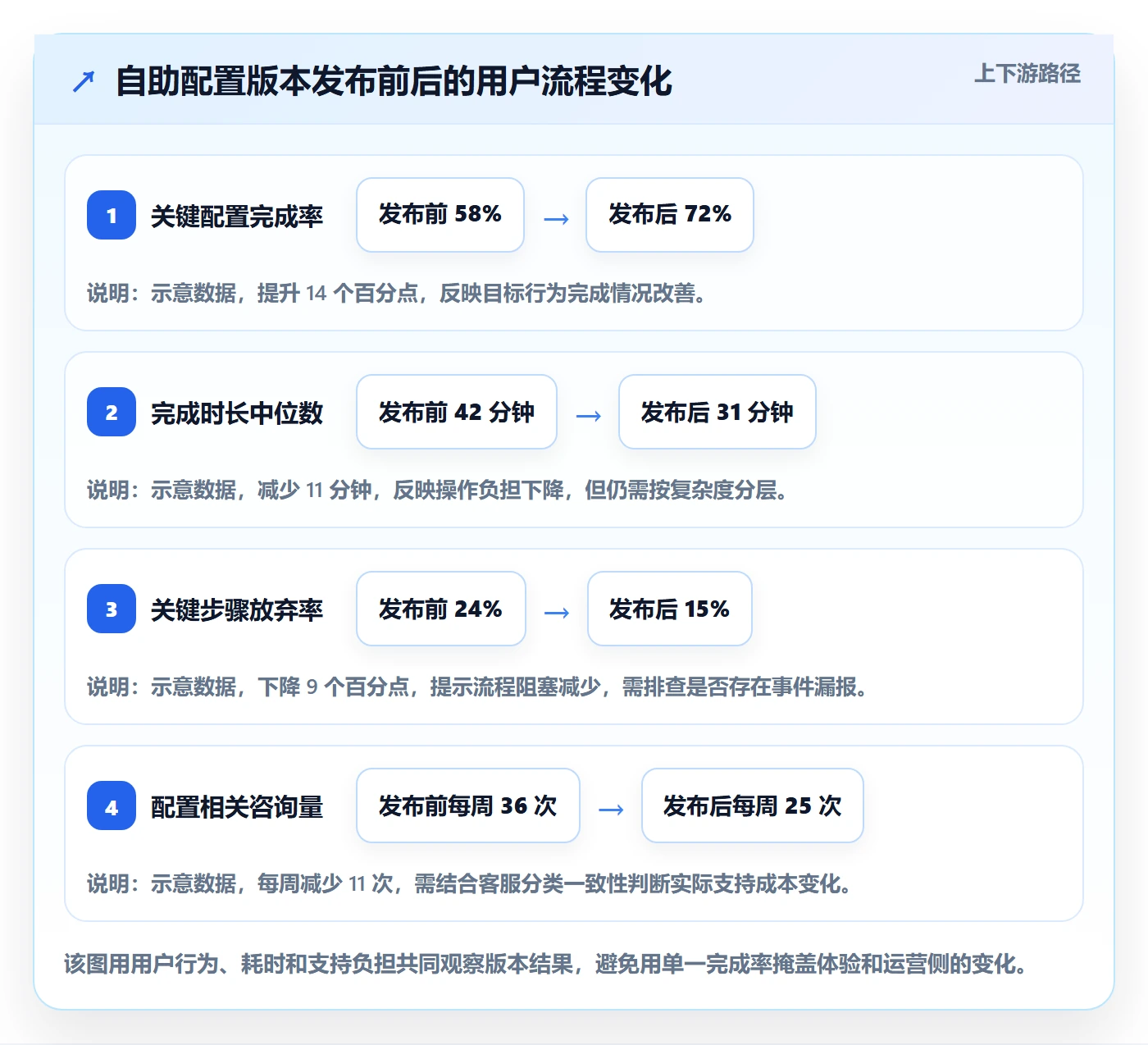Select the title 自助配置版本发布前后的用户流程变化

pos(394,81)
